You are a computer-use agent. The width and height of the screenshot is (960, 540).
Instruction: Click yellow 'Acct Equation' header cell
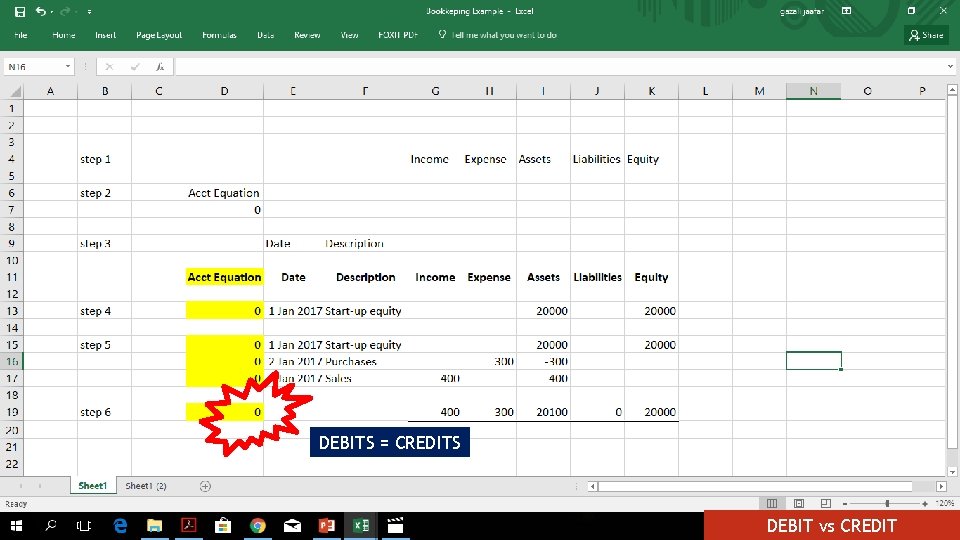pyautogui.click(x=224, y=277)
